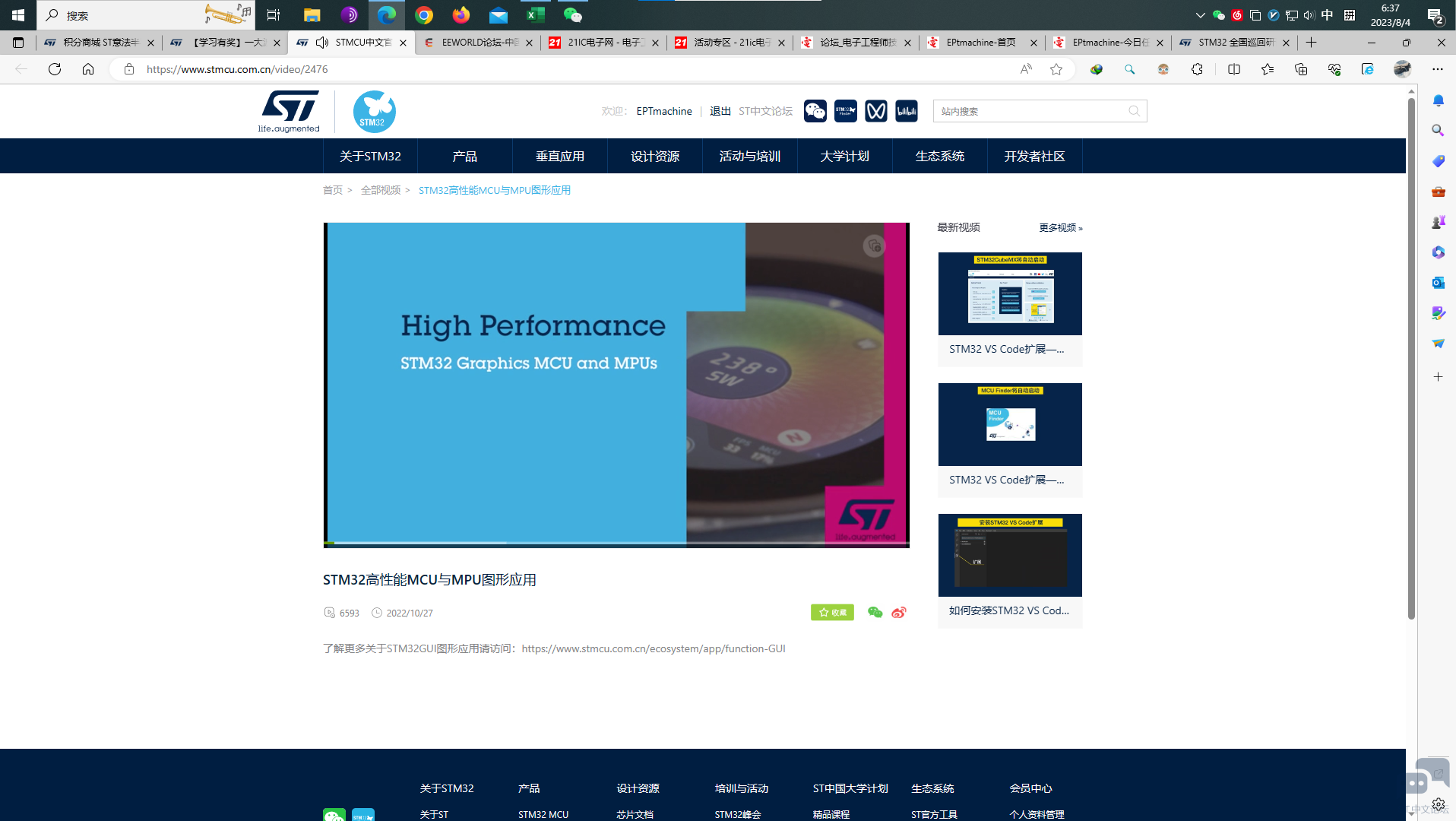Screen dimensions: 1456x821
Task: Click the green 收藏 favorite button
Action: click(832, 612)
